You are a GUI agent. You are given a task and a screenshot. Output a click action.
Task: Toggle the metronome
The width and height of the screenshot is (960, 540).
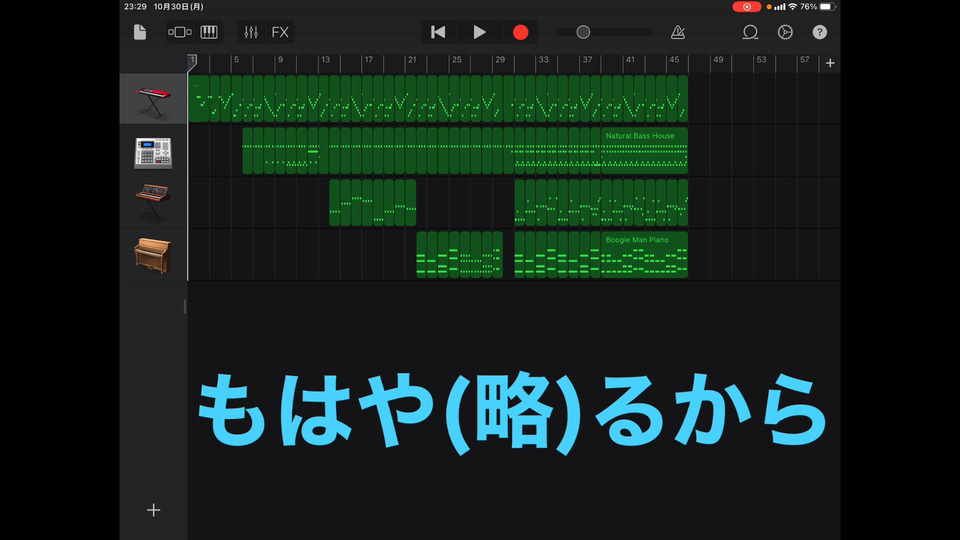678,32
